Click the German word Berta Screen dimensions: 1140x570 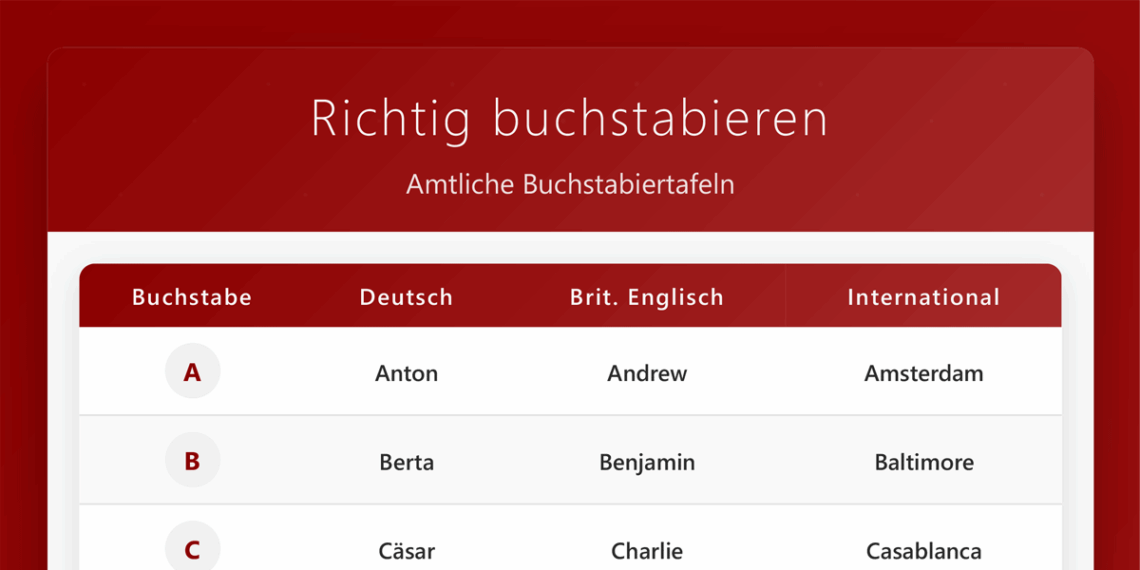[x=406, y=462]
